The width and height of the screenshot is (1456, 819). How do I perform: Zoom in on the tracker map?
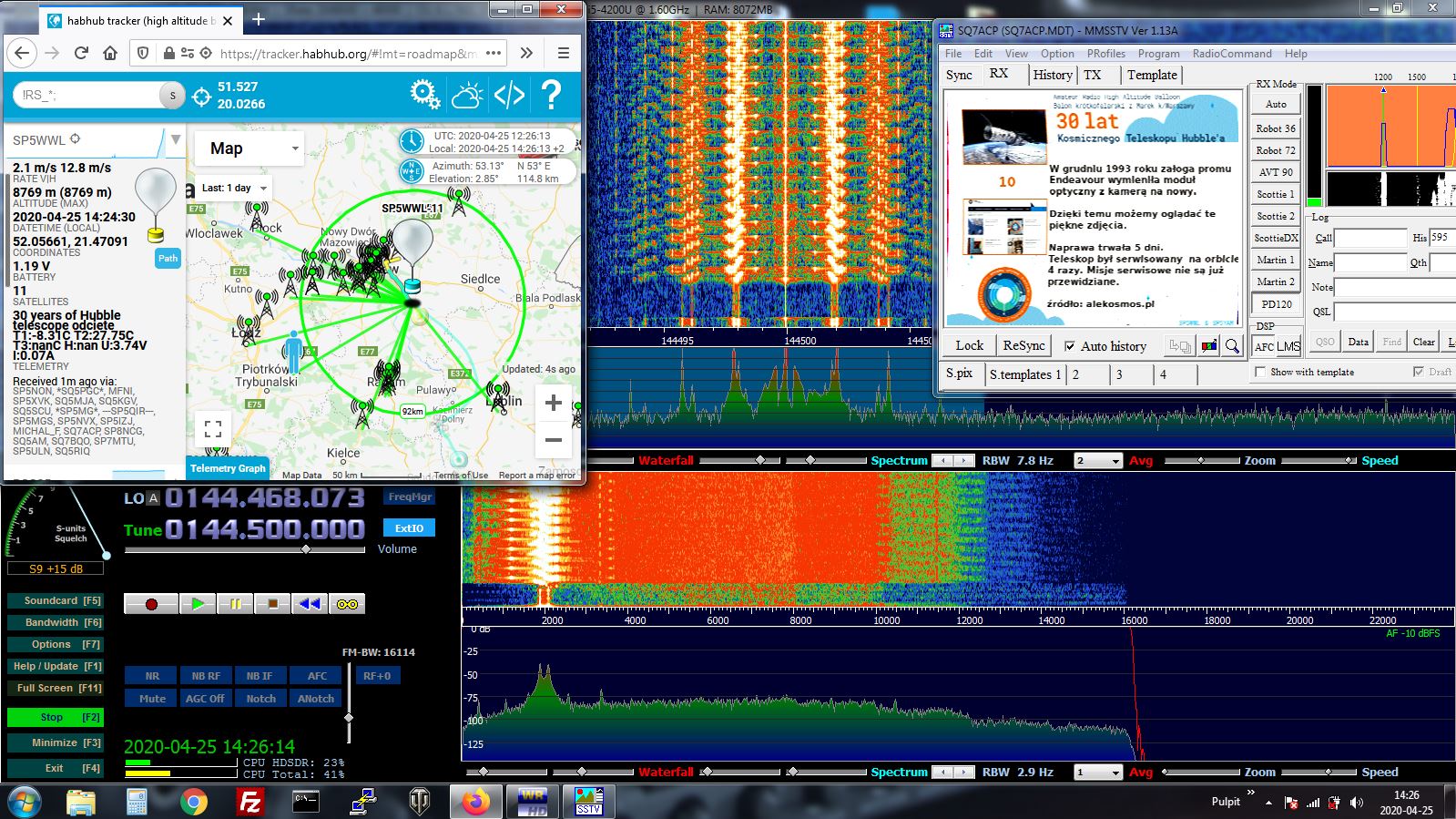pyautogui.click(x=553, y=403)
